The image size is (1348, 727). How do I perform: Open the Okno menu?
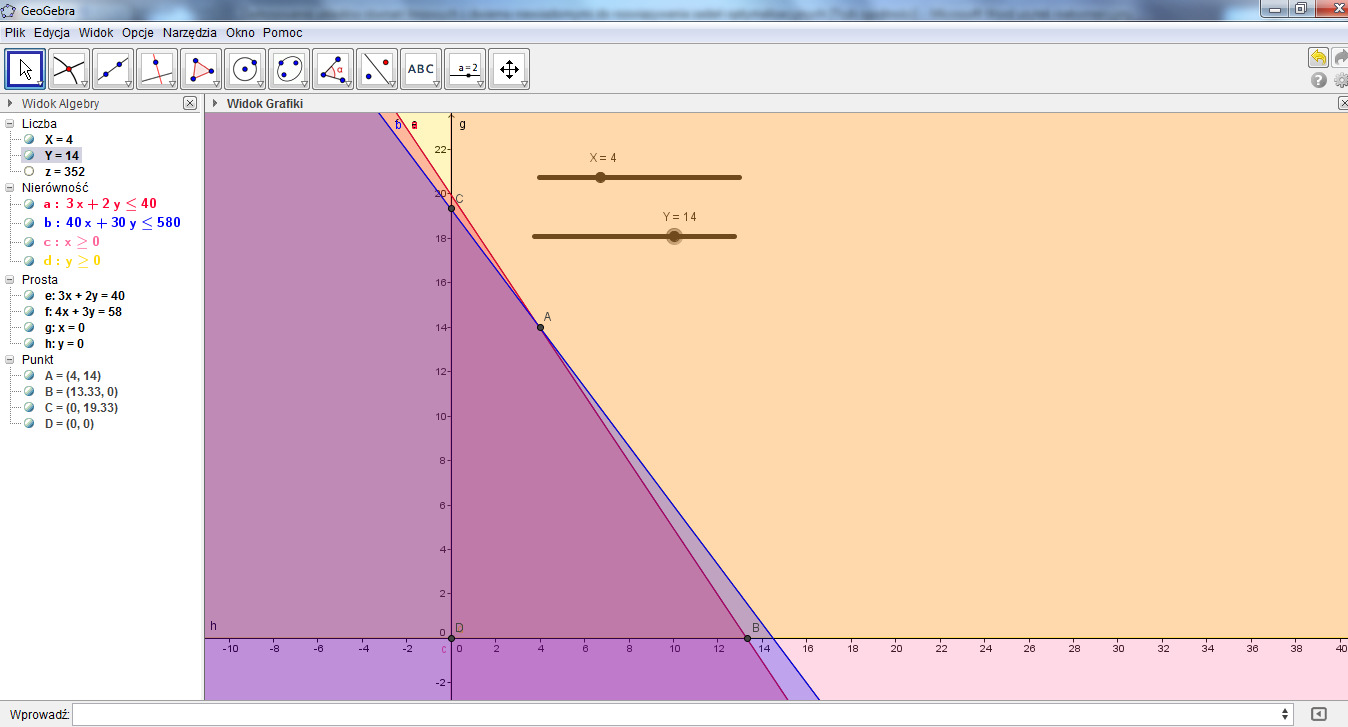pyautogui.click(x=240, y=32)
